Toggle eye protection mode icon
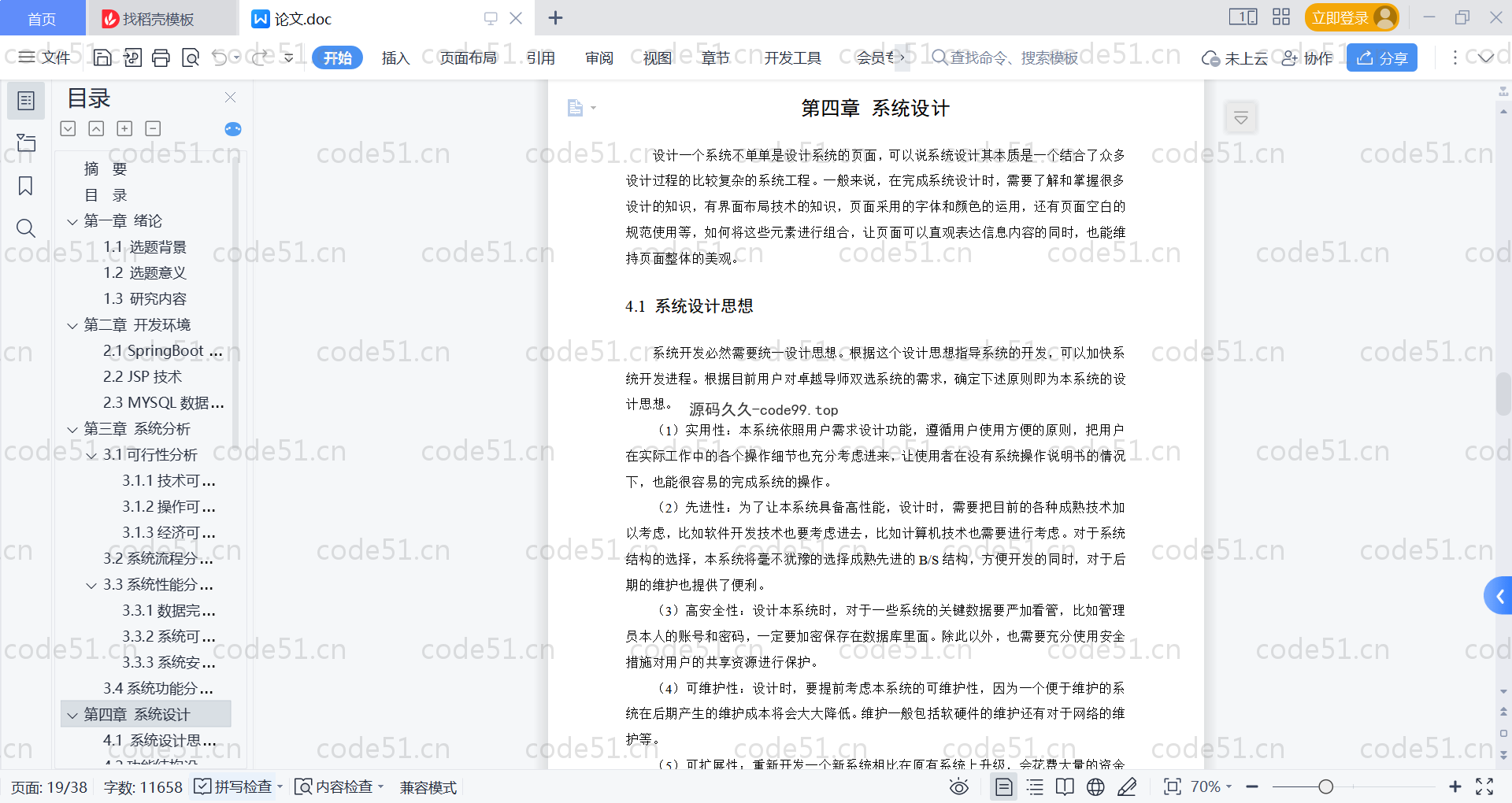1512x803 pixels. tap(958, 786)
